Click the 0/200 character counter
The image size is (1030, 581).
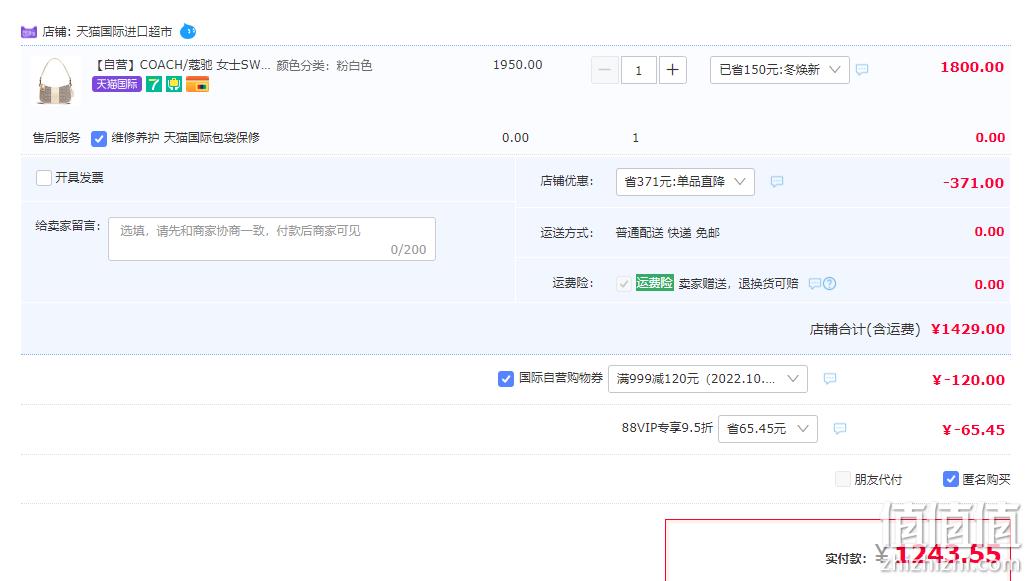click(x=409, y=250)
